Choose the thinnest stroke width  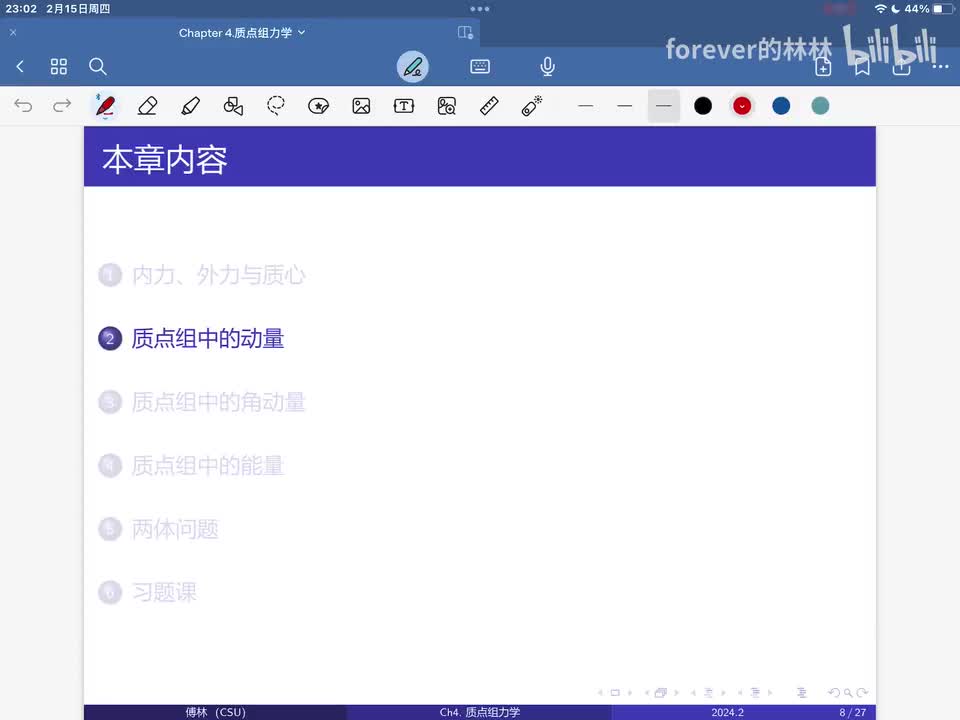click(x=585, y=106)
